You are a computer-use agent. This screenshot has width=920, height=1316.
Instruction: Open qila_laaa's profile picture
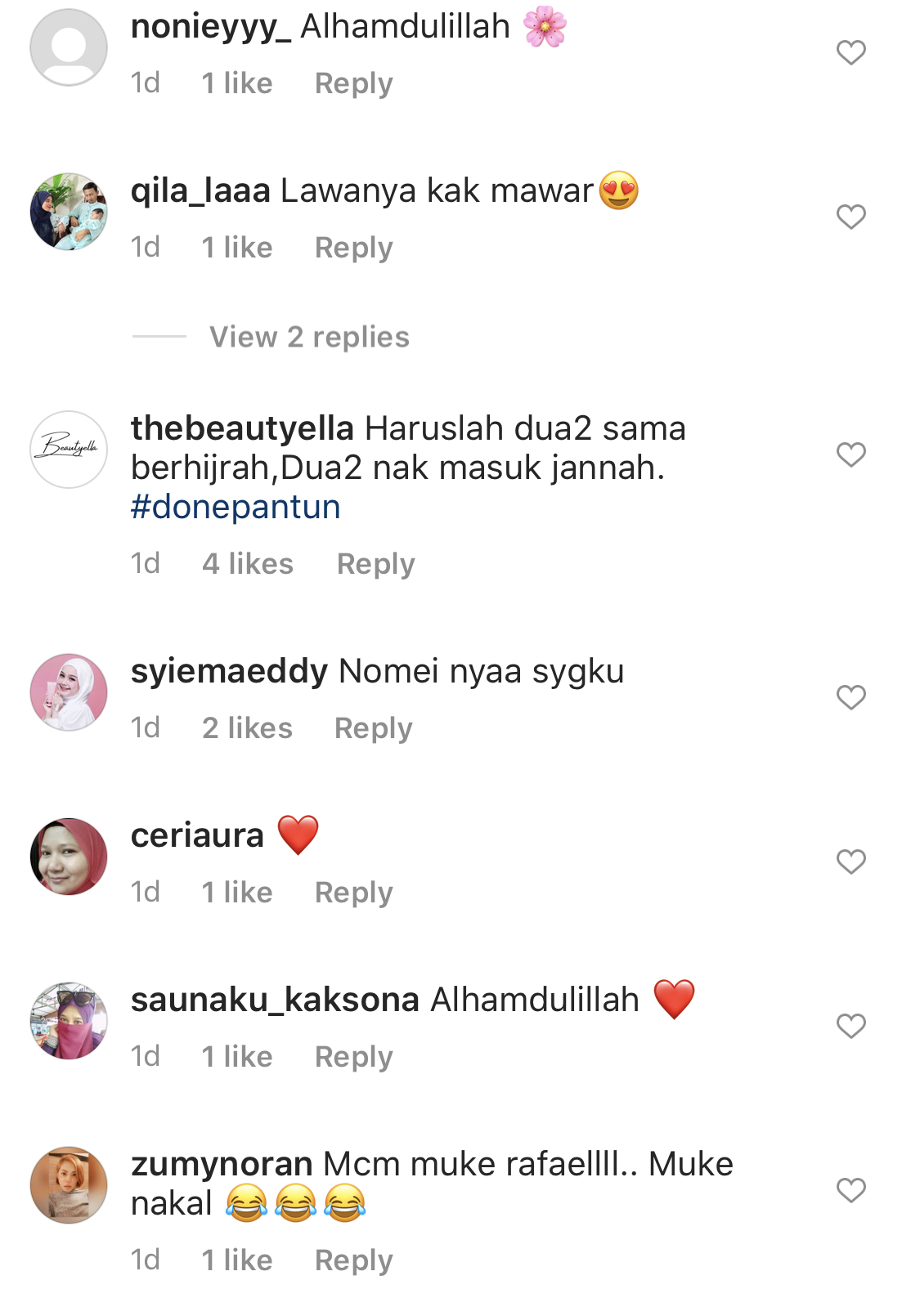(69, 212)
